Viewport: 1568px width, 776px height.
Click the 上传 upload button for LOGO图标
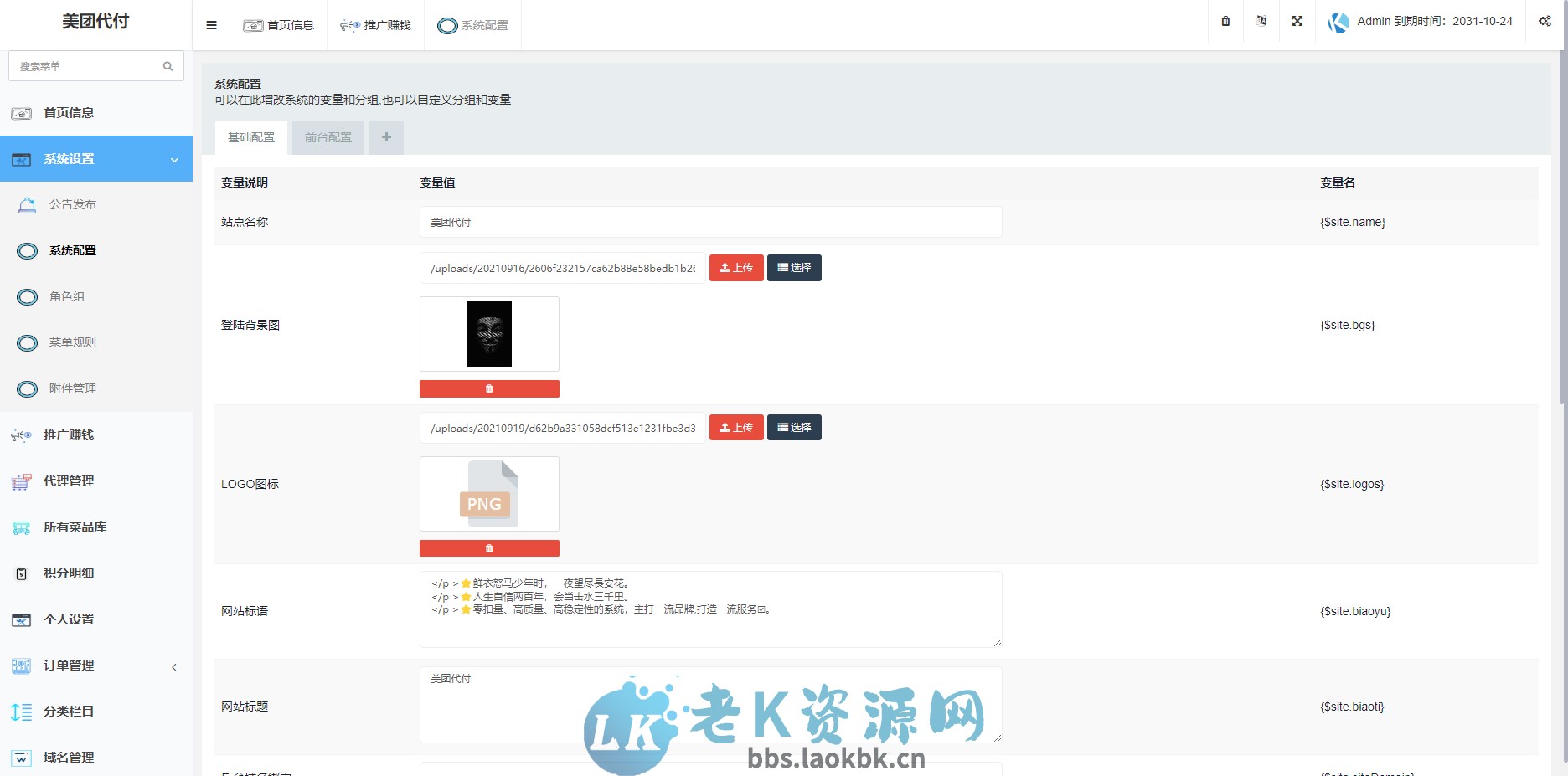tap(735, 427)
